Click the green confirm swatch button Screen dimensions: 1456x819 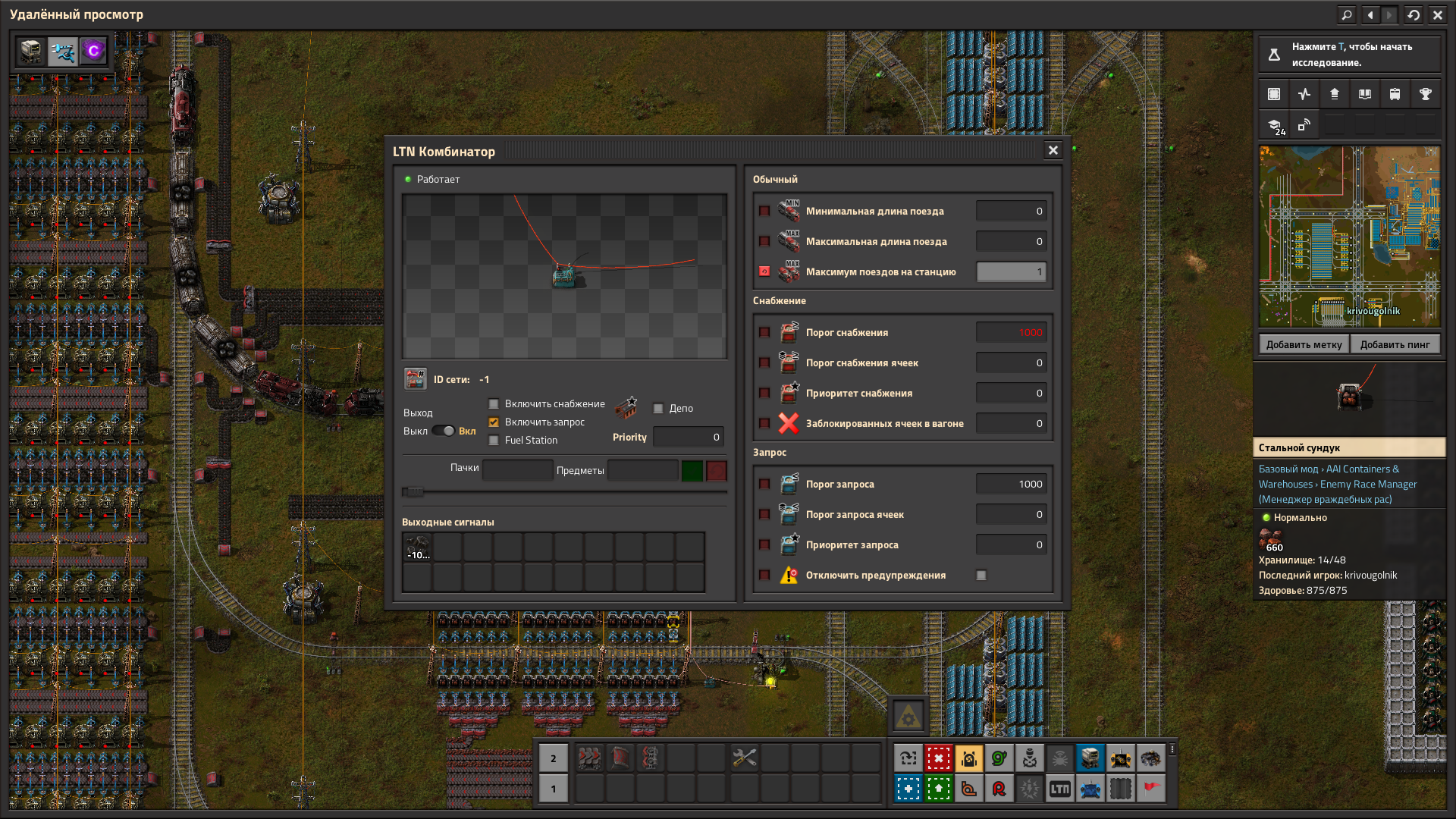coord(692,471)
